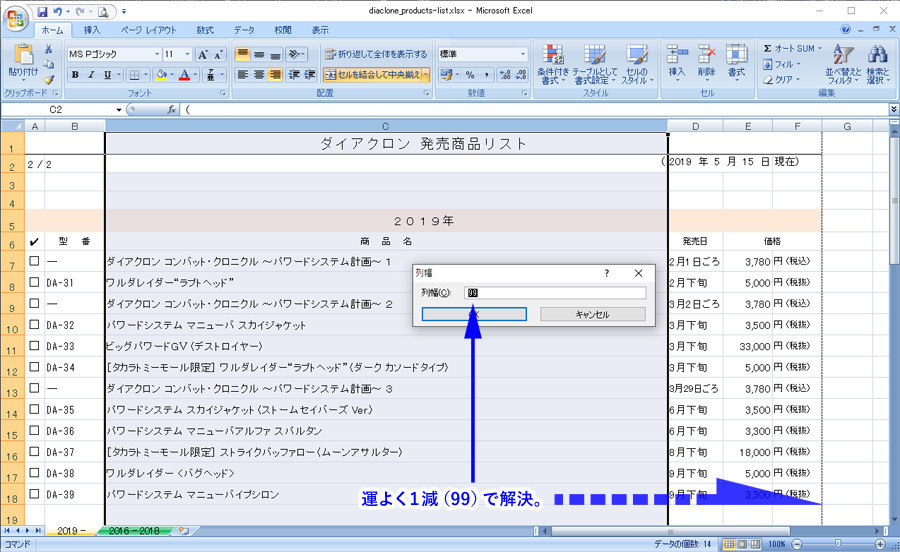
Task: Switch to 挿入 ribbon tab
Action: coord(91,30)
